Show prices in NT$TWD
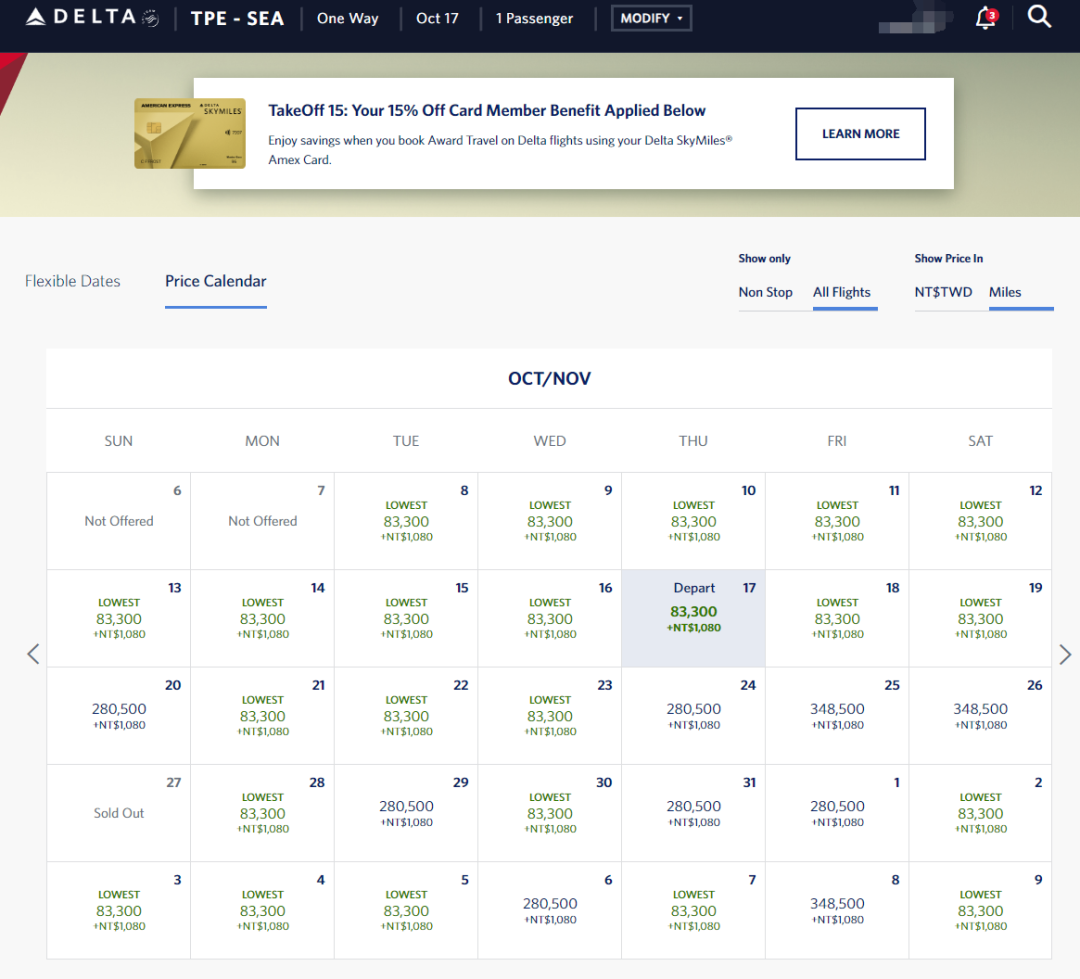 click(944, 292)
